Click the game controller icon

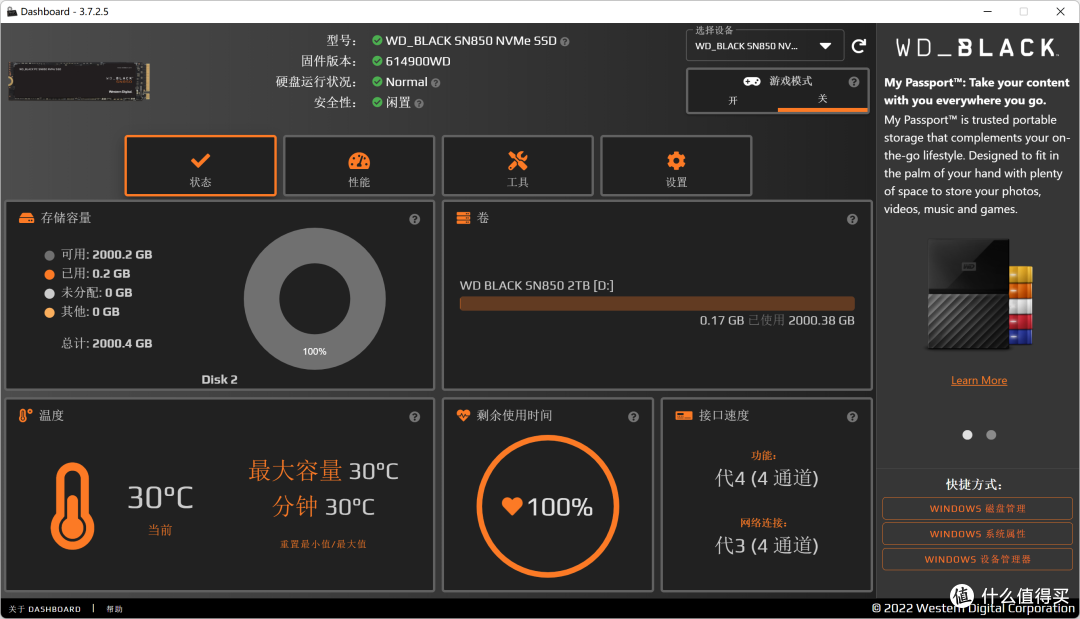751,81
